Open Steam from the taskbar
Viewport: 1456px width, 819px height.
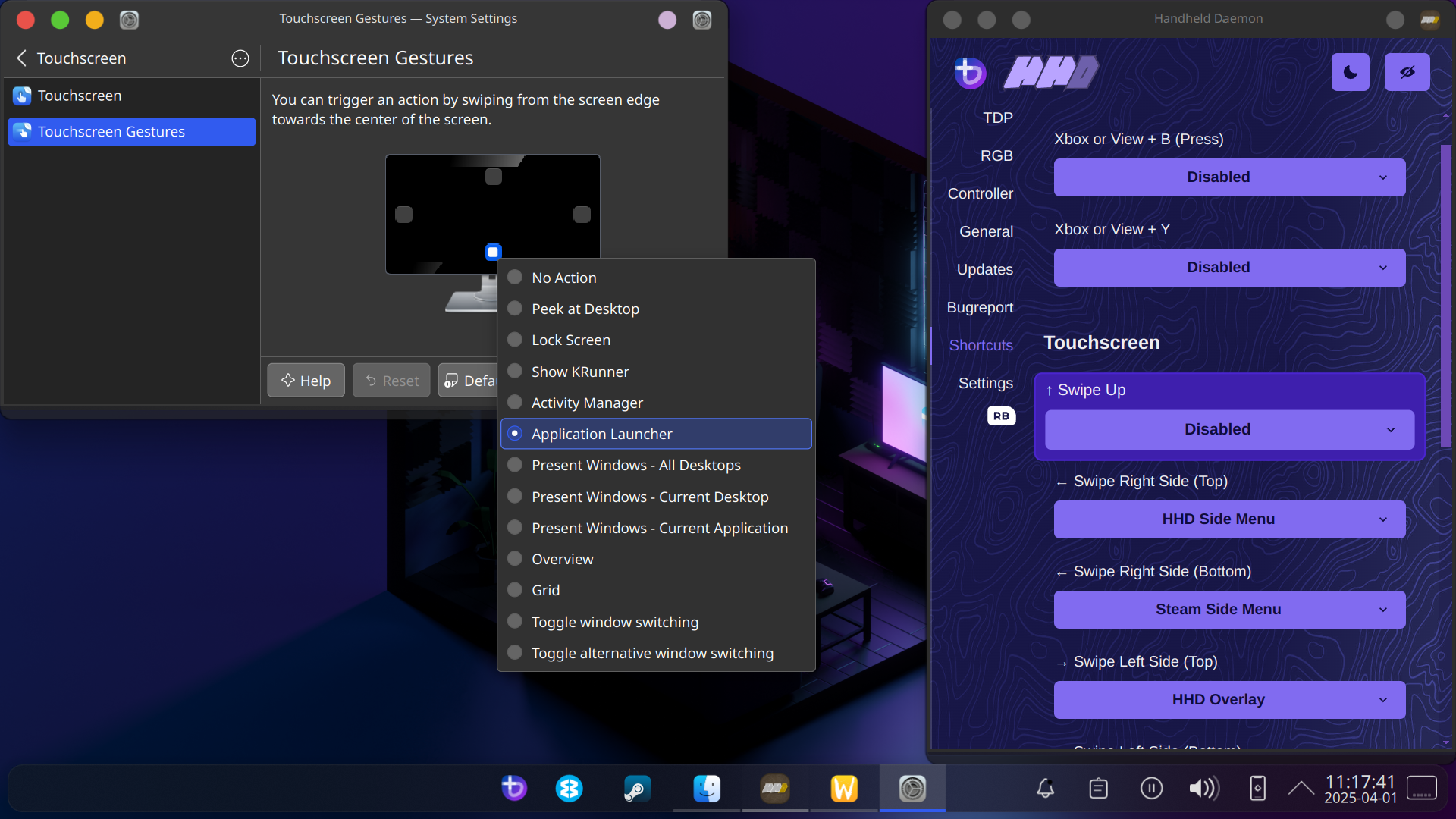[637, 789]
